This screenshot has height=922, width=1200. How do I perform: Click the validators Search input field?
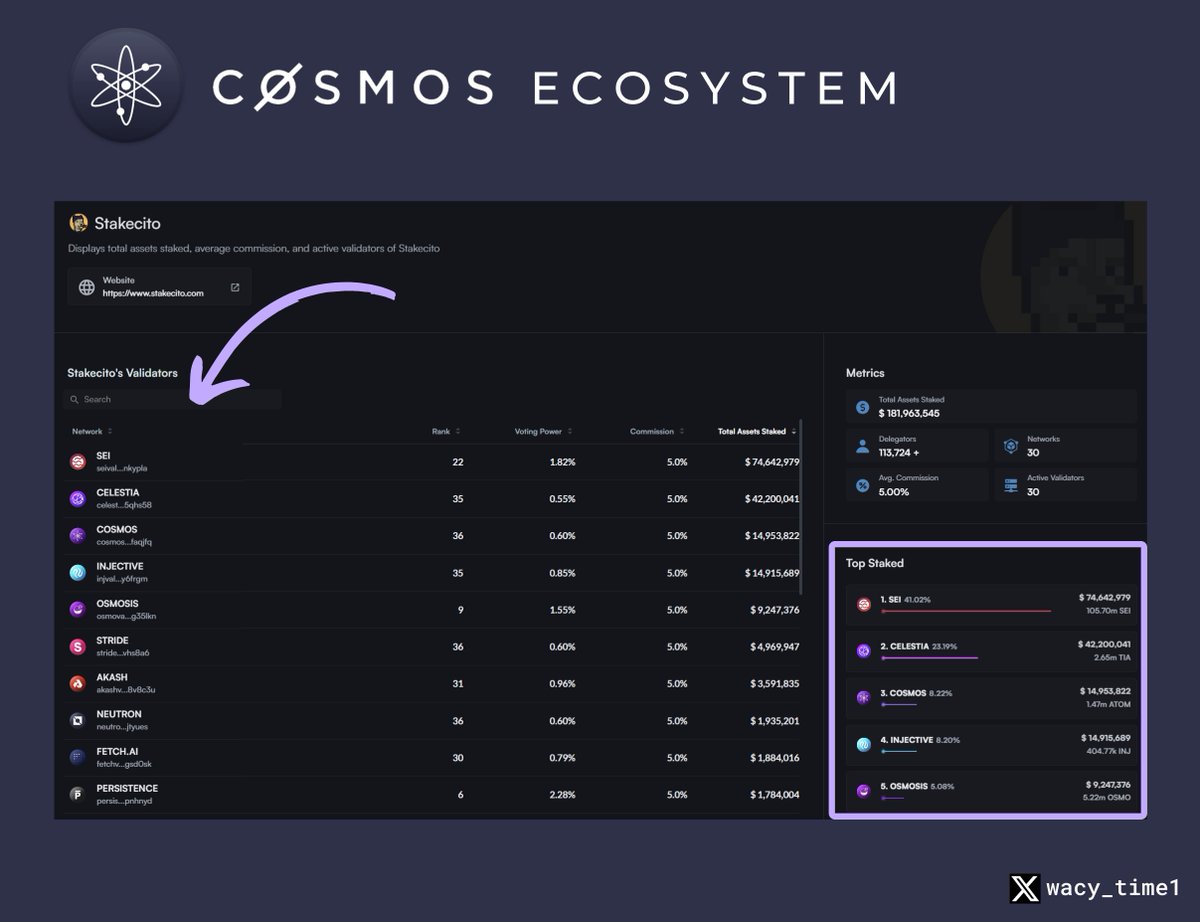[x=173, y=399]
